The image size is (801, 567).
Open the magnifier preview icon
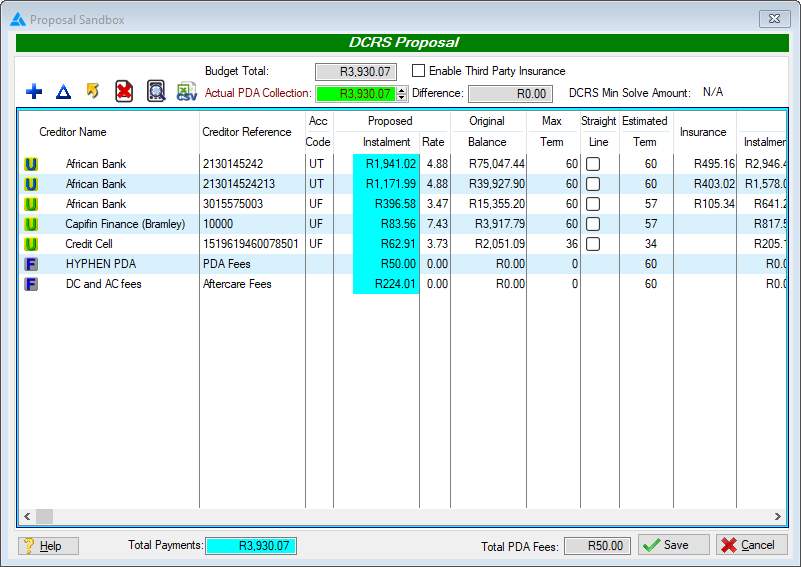point(156,92)
